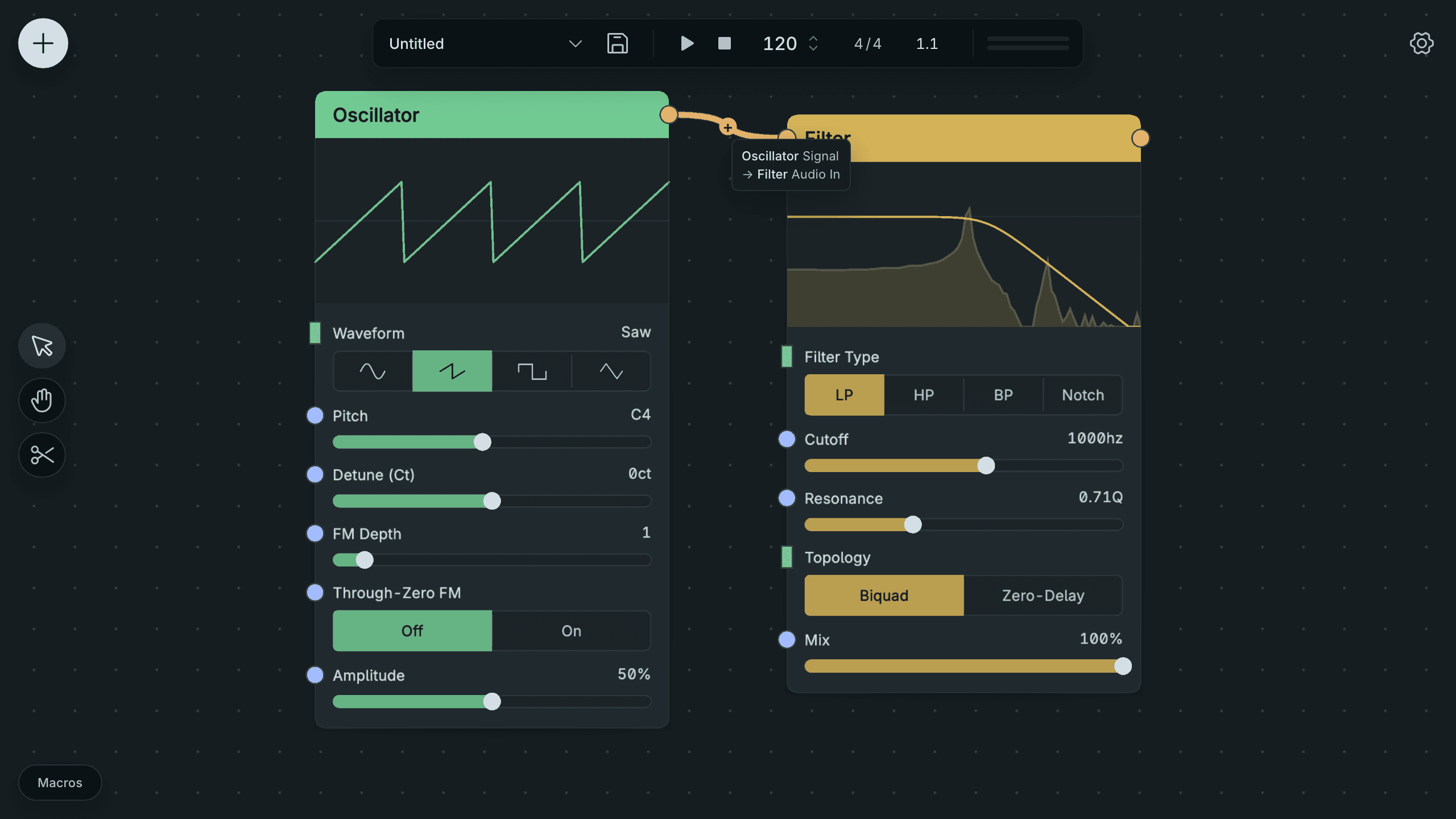Click the FM Depth slider handle

(365, 560)
